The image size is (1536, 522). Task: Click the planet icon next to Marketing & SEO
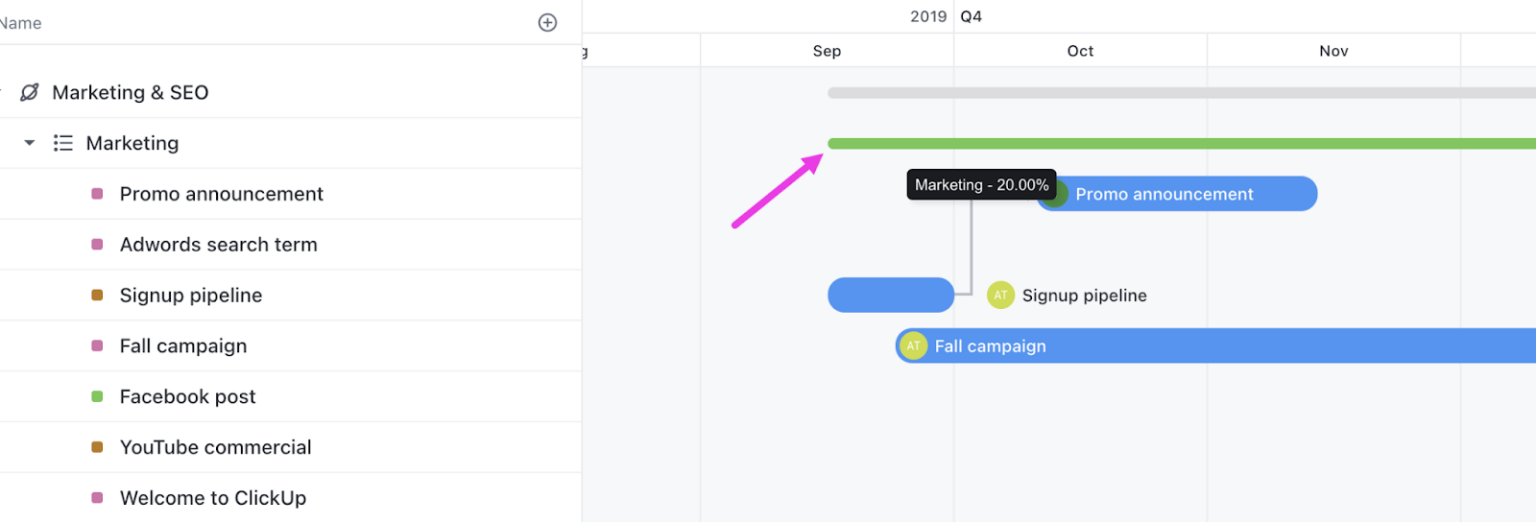point(30,92)
